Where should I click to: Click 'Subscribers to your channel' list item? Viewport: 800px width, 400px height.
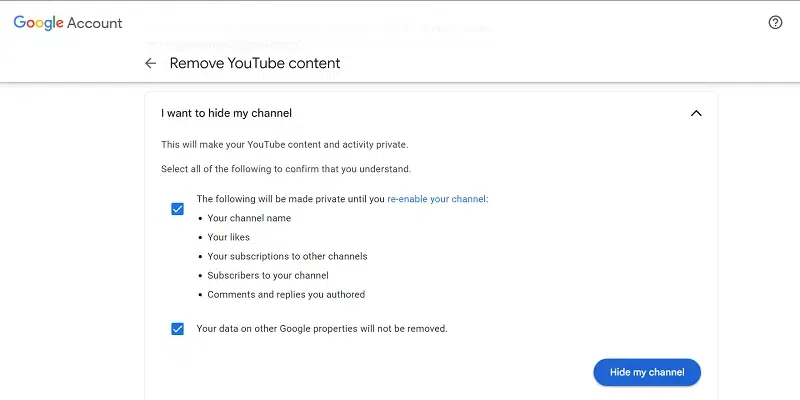point(268,275)
